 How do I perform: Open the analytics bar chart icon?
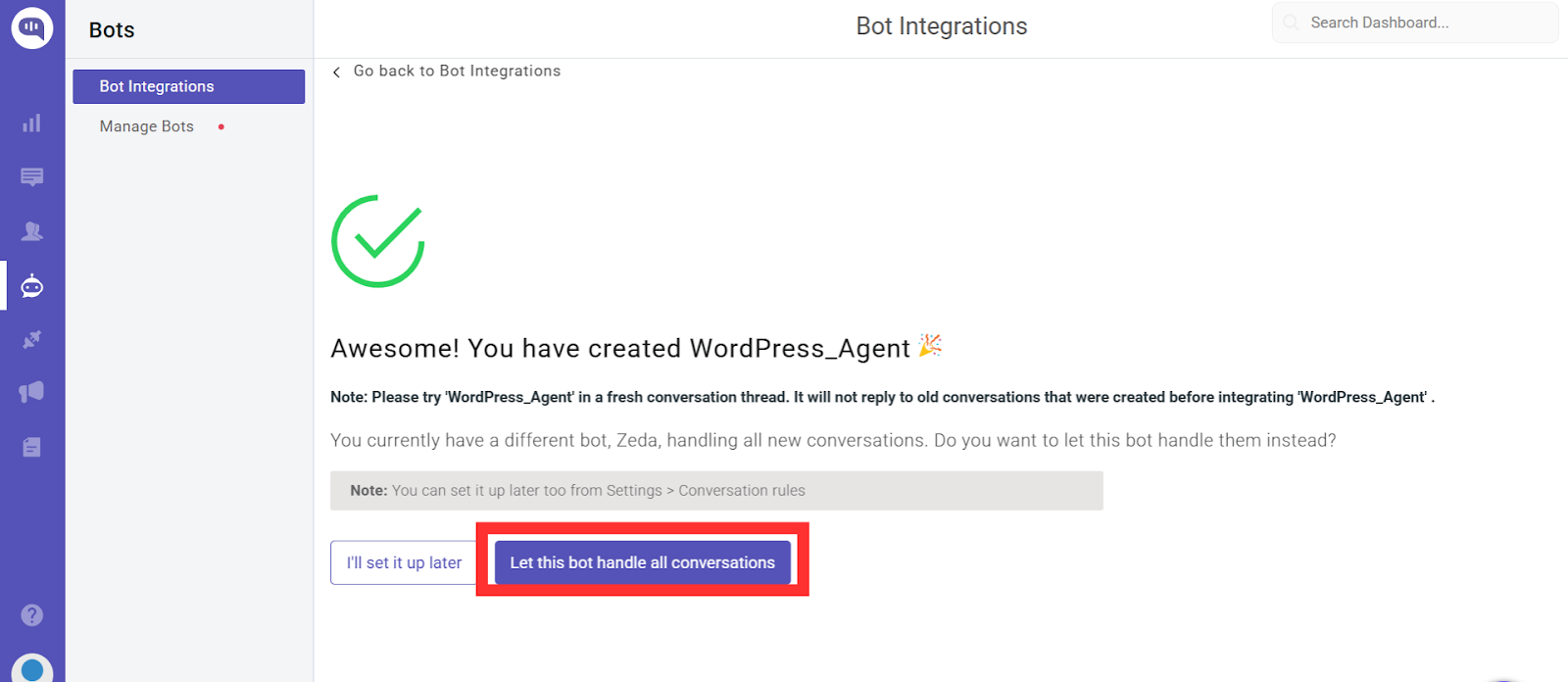point(31,123)
